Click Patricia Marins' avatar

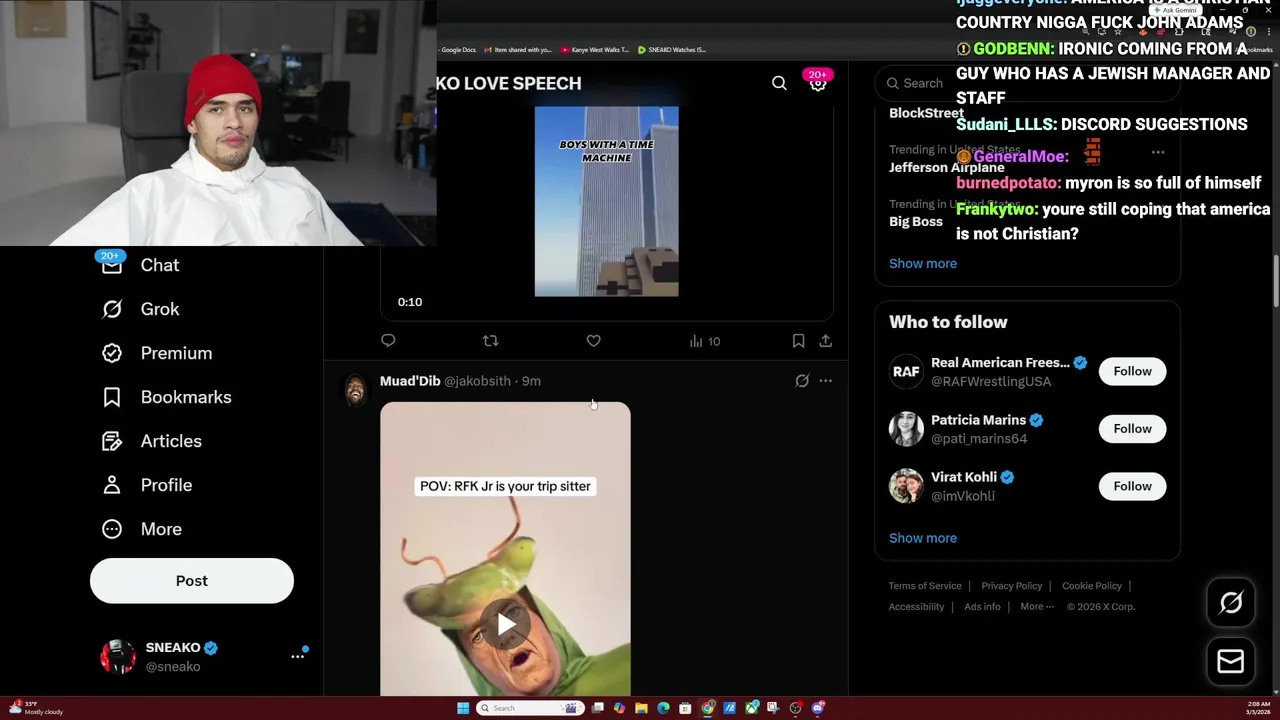click(x=906, y=429)
